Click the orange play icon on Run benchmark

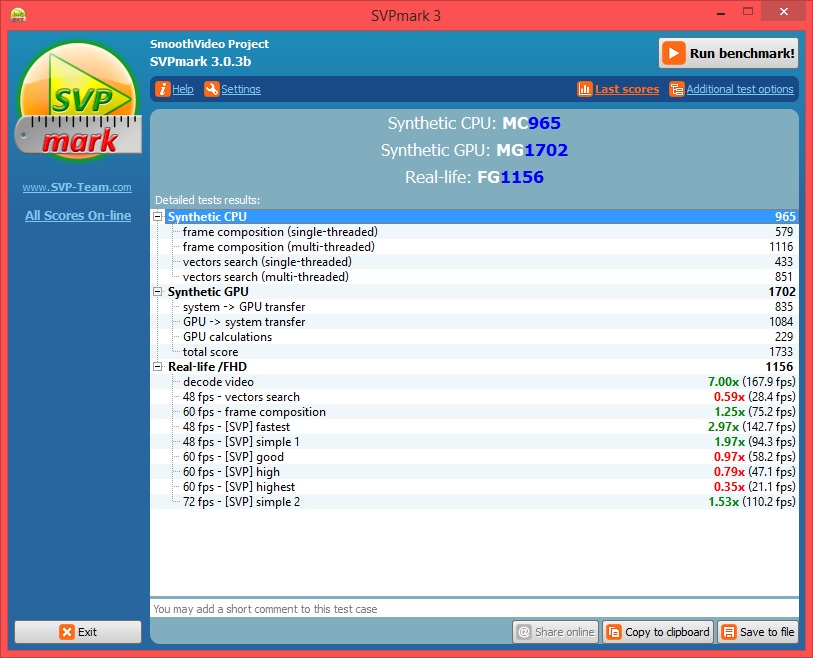point(674,53)
